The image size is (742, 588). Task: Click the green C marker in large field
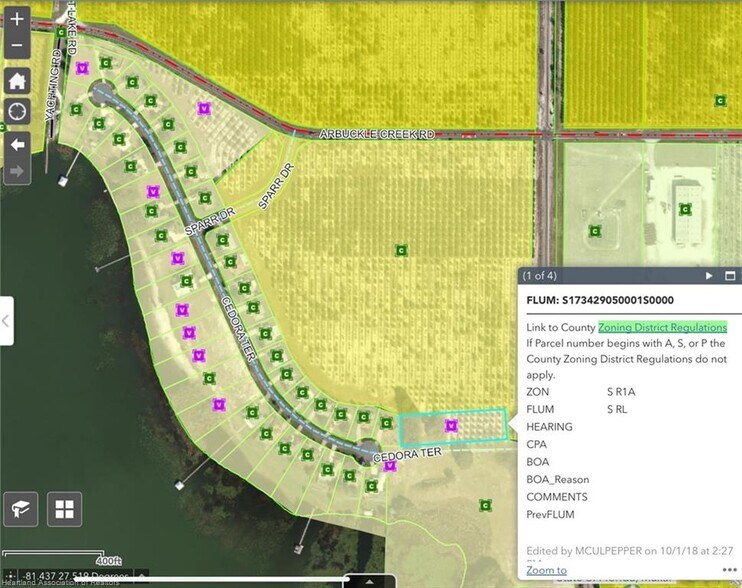[x=401, y=250]
